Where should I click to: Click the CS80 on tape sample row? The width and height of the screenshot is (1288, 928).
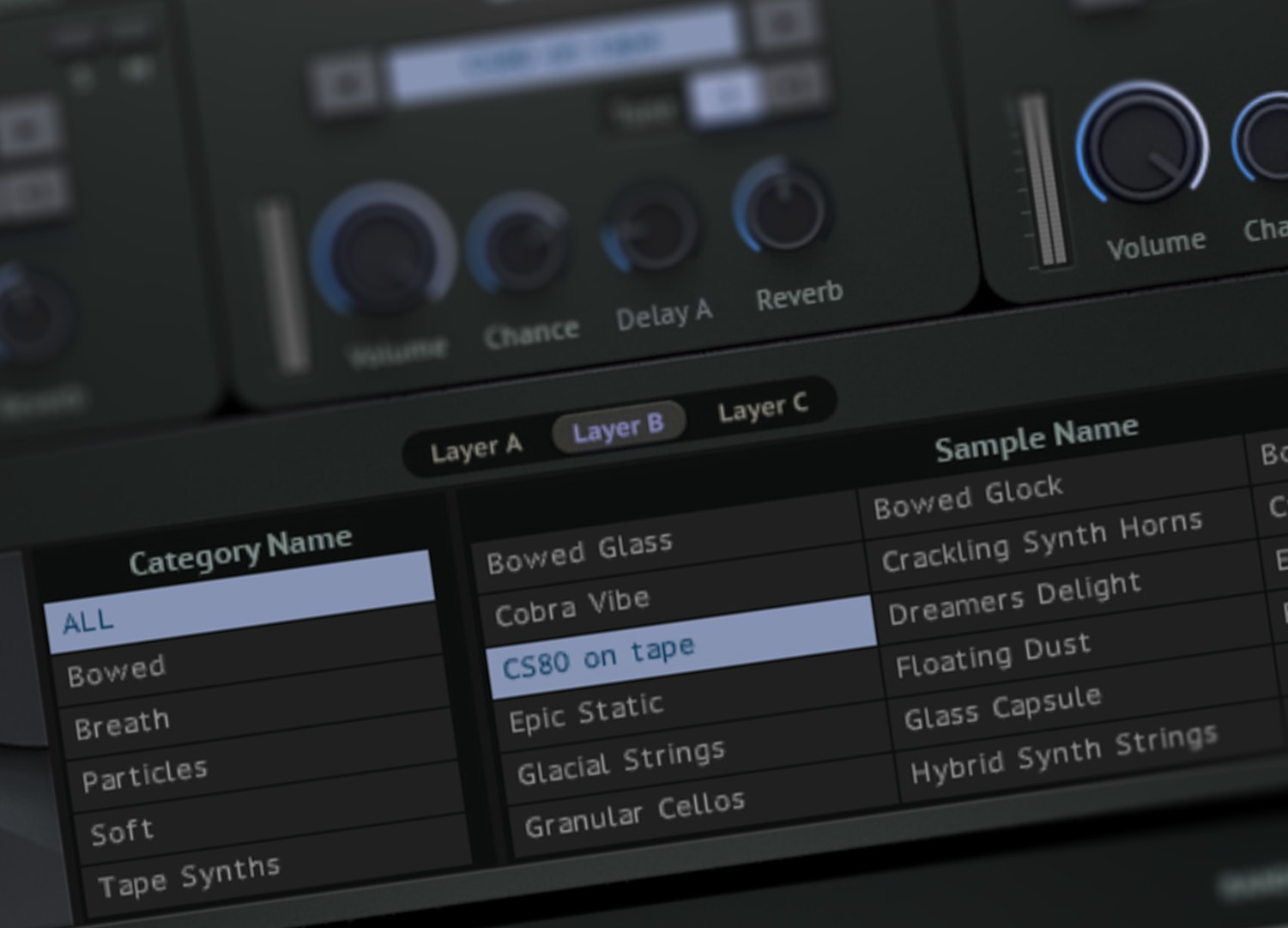click(682, 648)
